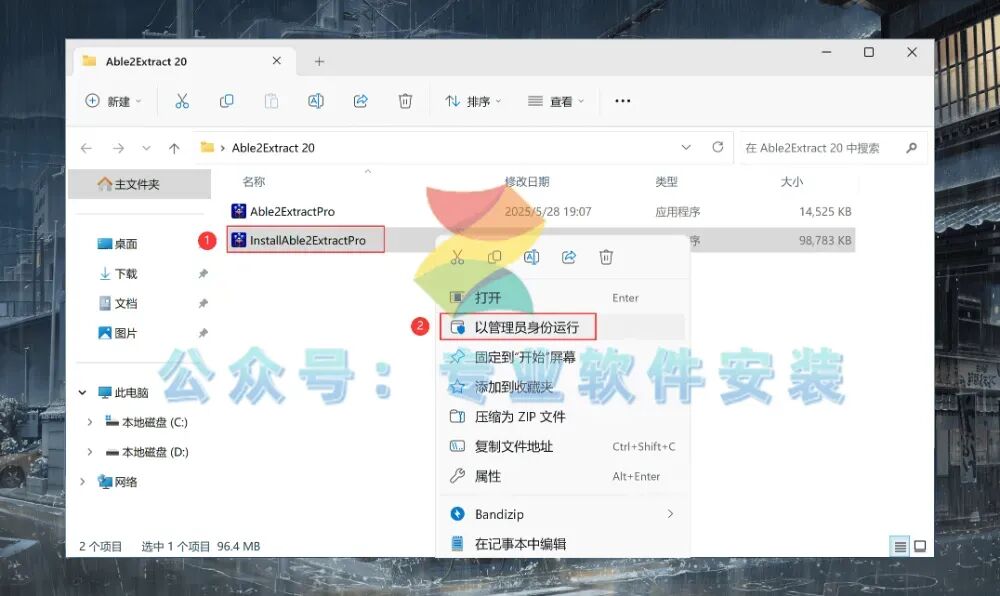Close the Able2Extract 20 tab
1000x596 pixels.
tap(276, 61)
